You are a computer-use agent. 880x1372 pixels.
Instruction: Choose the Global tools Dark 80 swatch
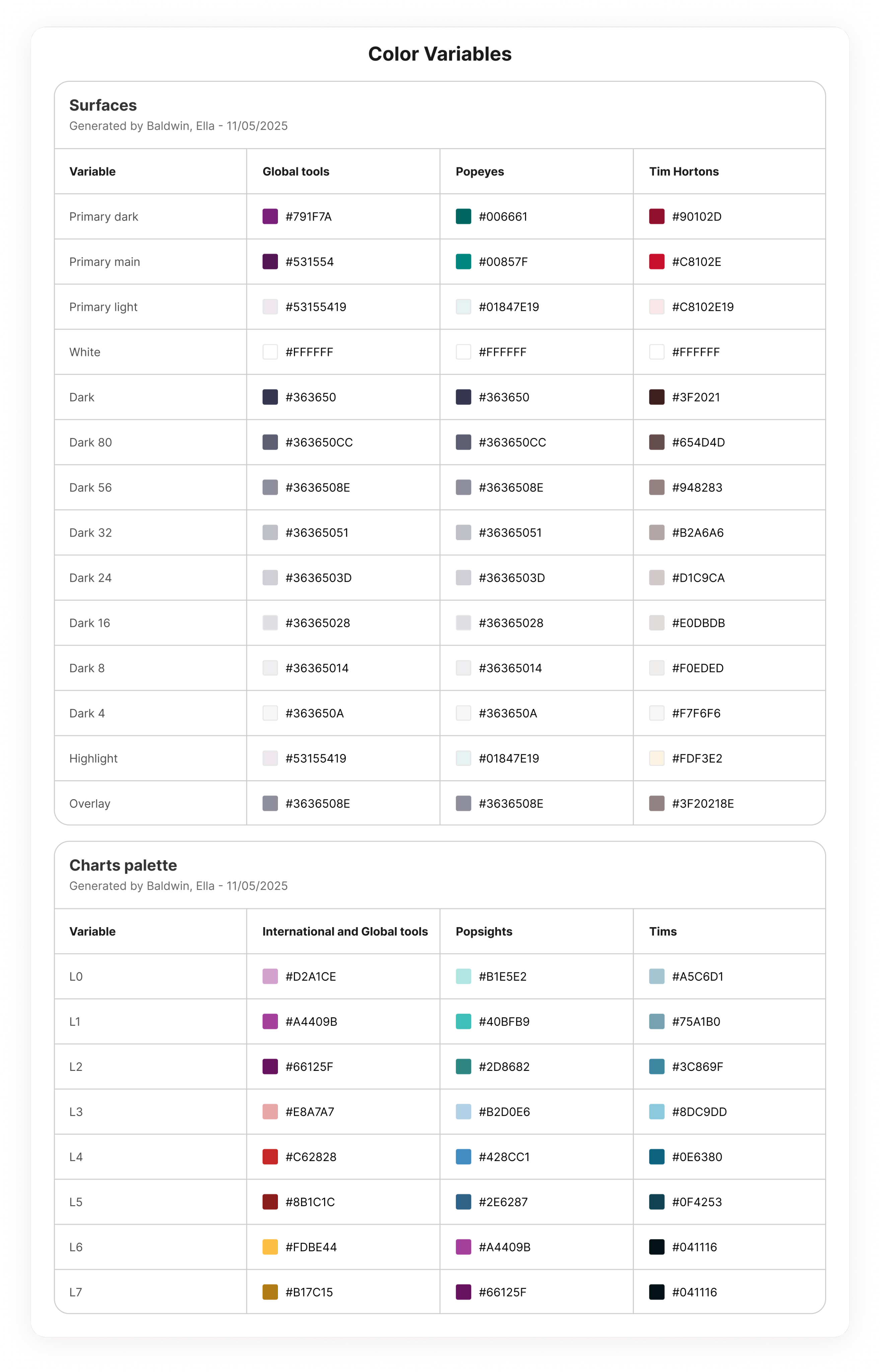[x=270, y=442]
